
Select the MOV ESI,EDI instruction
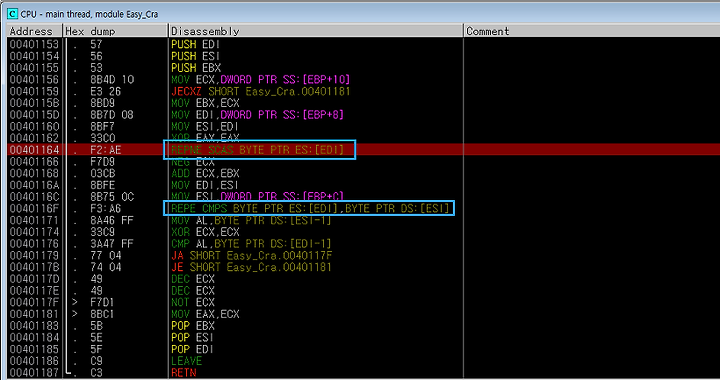tap(205, 126)
